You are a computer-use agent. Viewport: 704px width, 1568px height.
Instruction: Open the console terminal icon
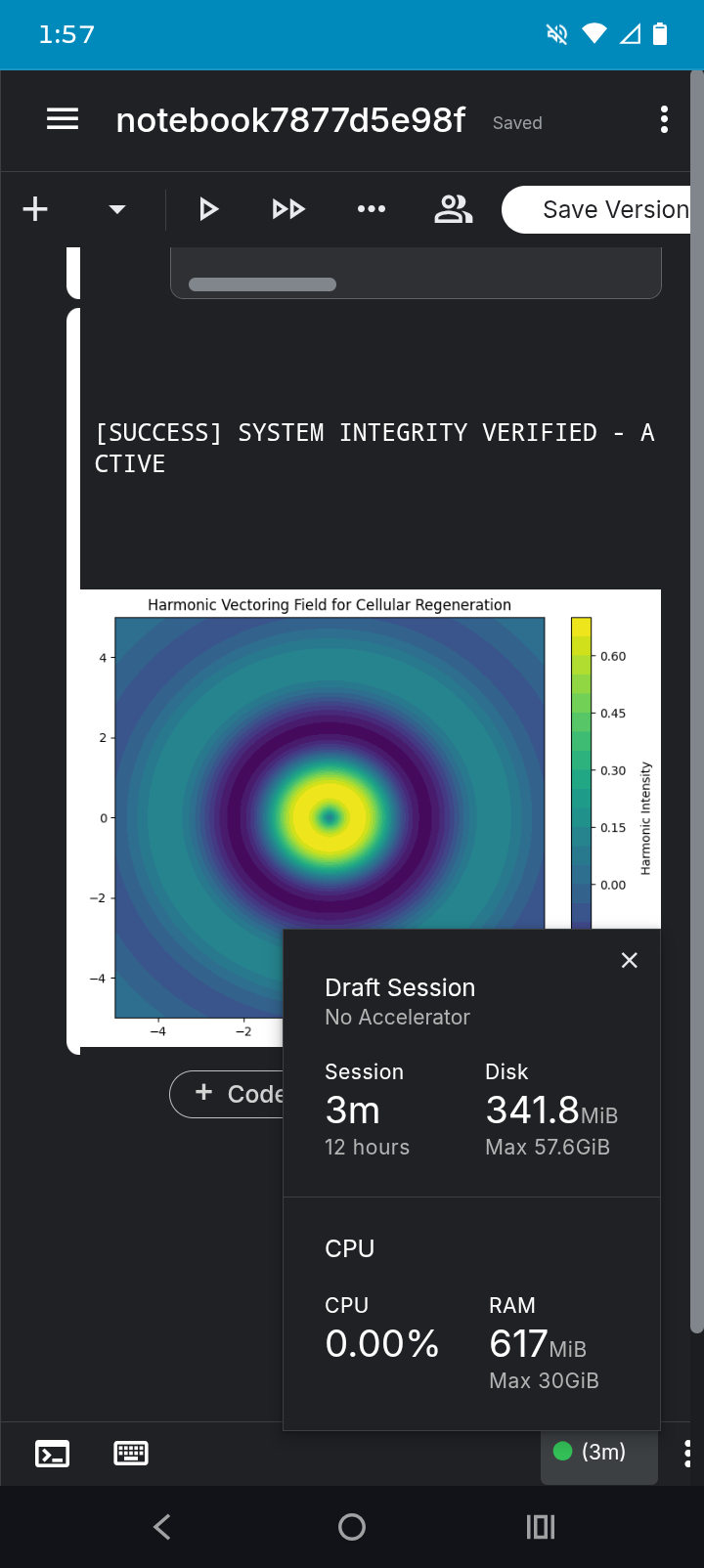[52, 1454]
